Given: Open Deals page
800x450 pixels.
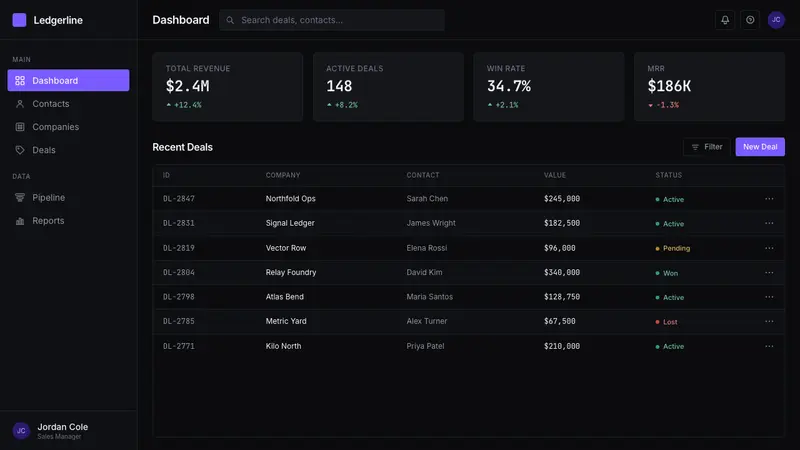Looking at the screenshot, I should point(68,150).
